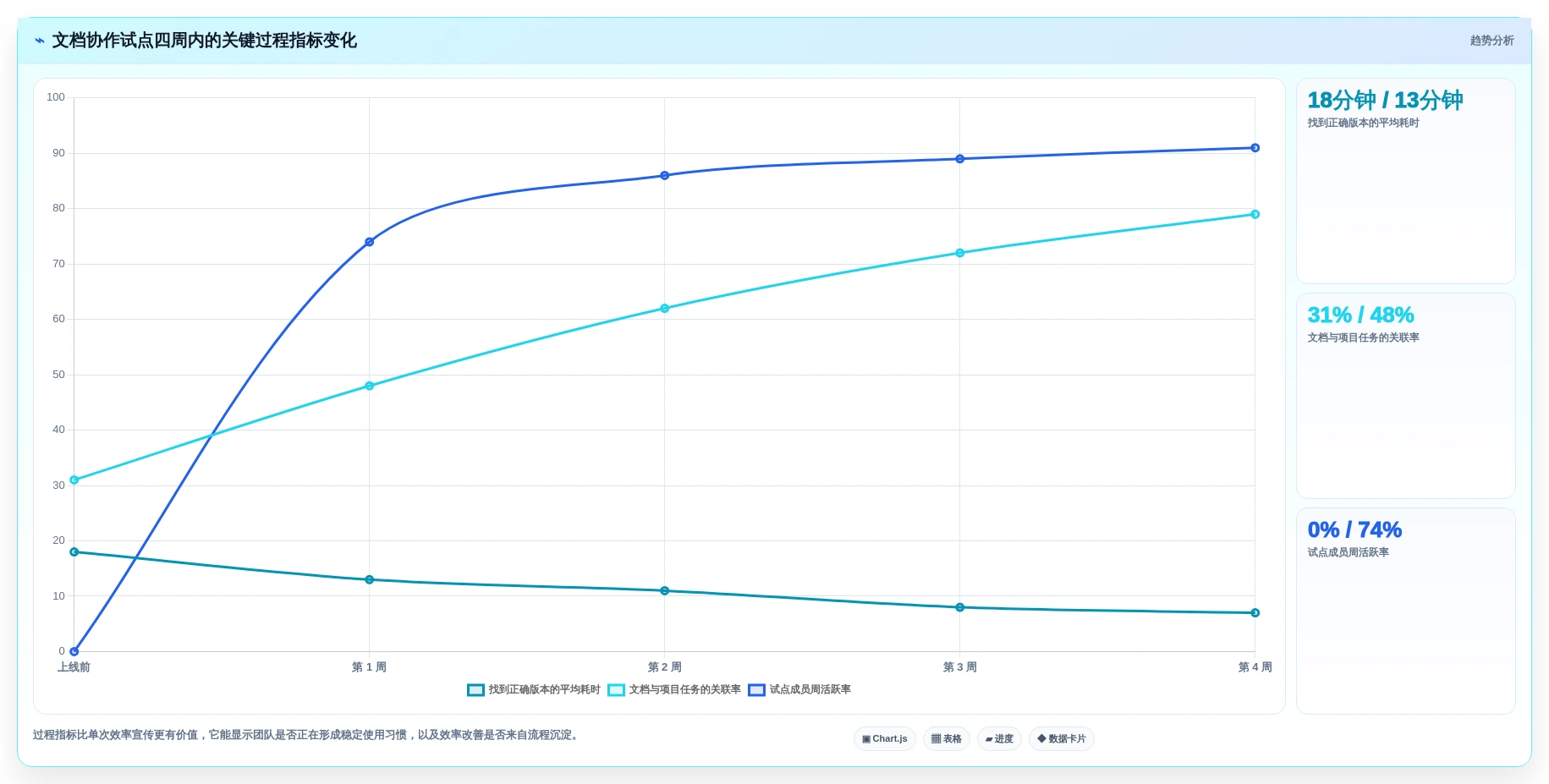The image size is (1549, 784).
Task: Click the cyan data point at 第 2 周 (62)
Action: [664, 309]
